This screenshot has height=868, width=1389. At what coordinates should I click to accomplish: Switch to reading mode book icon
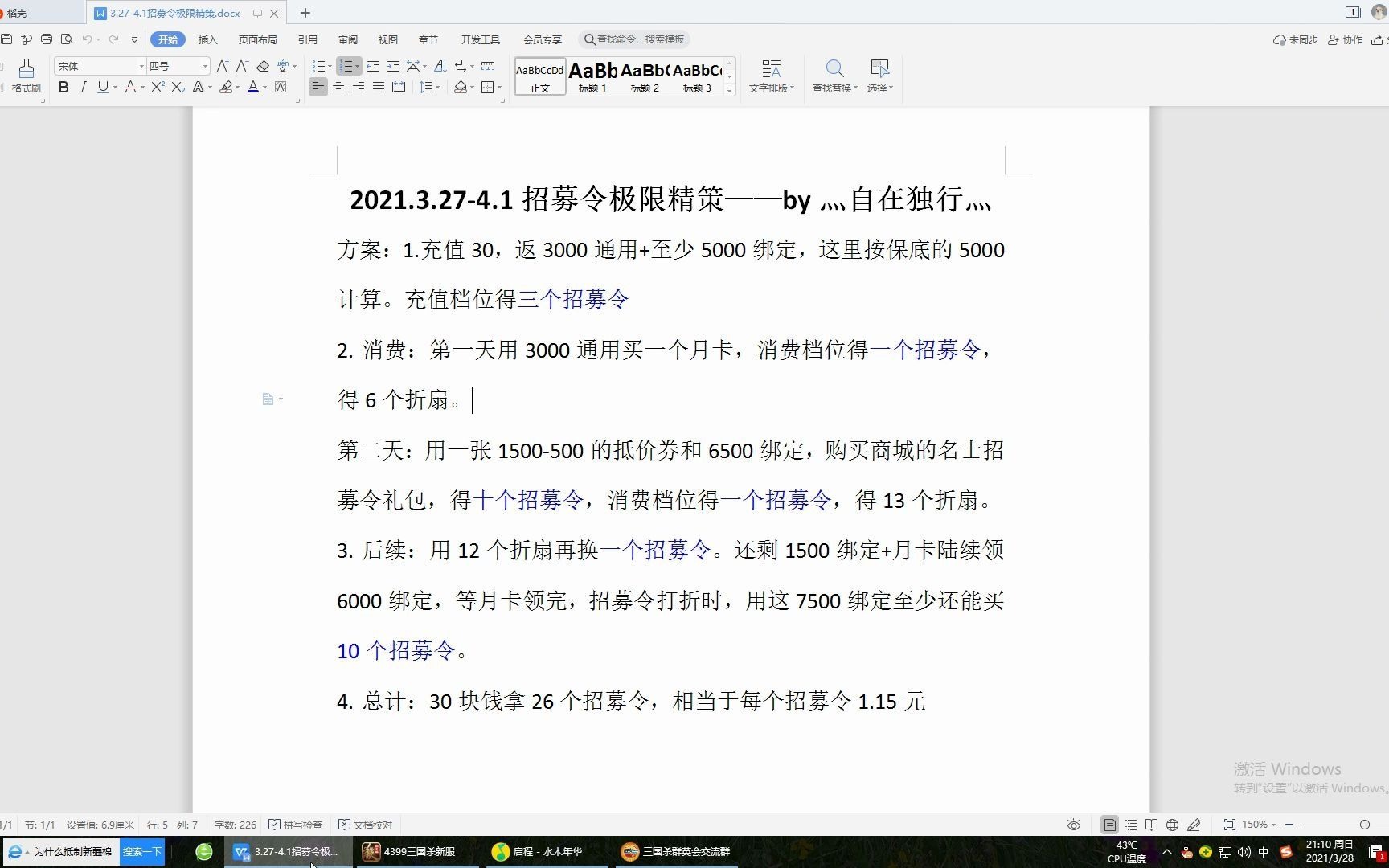(x=1152, y=825)
